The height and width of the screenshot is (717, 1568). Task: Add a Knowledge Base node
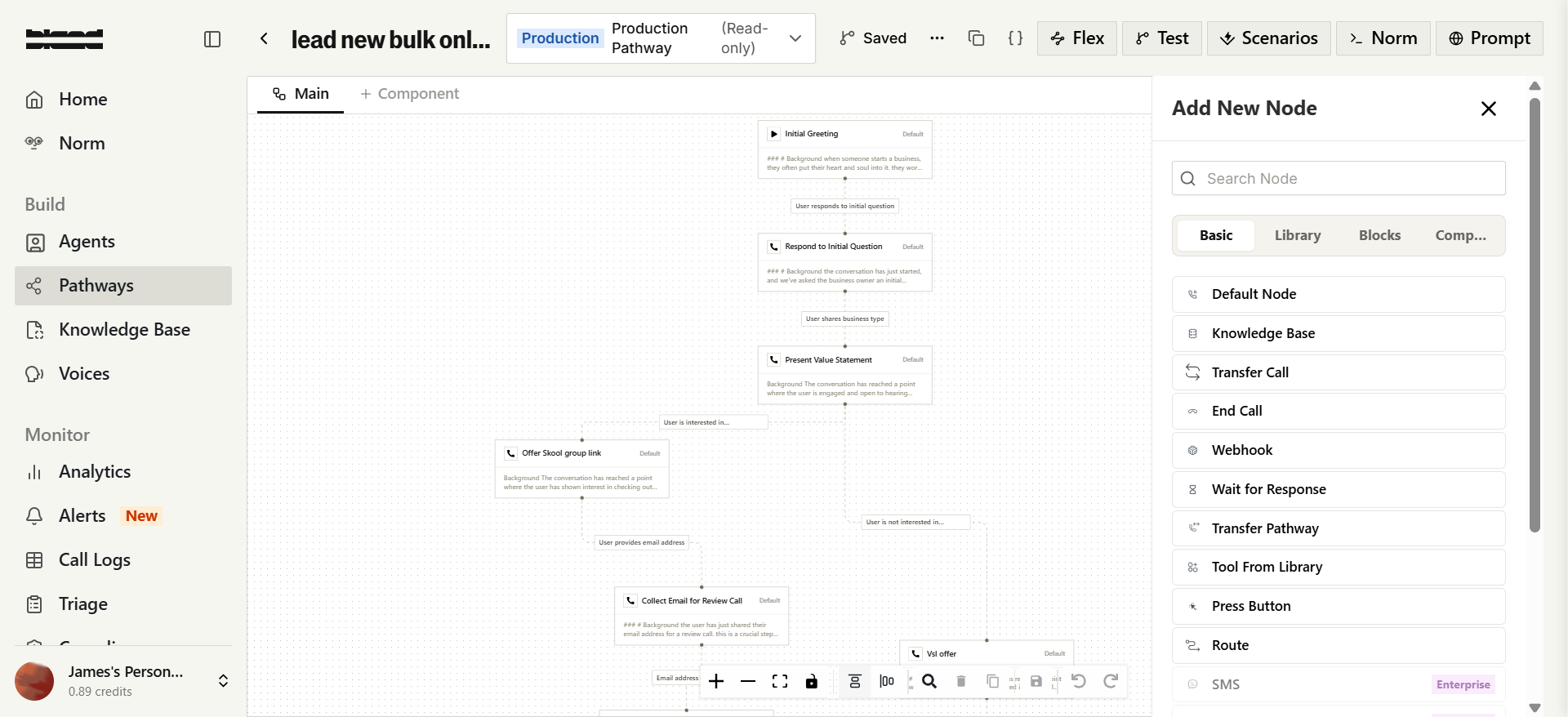[1339, 333]
